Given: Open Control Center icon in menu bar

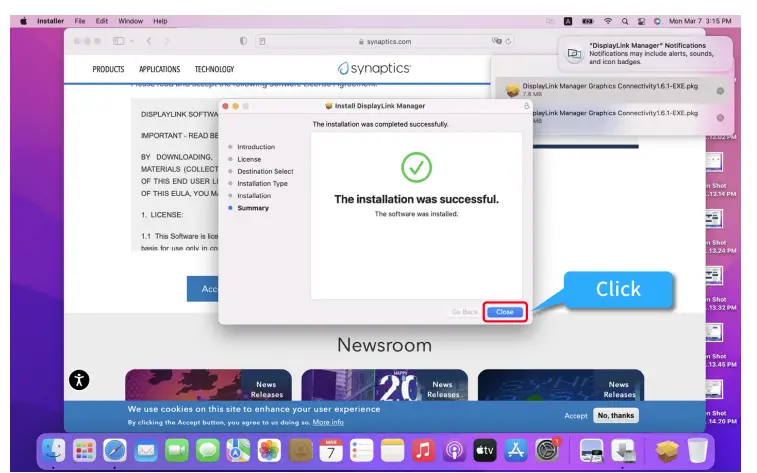Looking at the screenshot, I should 641,21.
